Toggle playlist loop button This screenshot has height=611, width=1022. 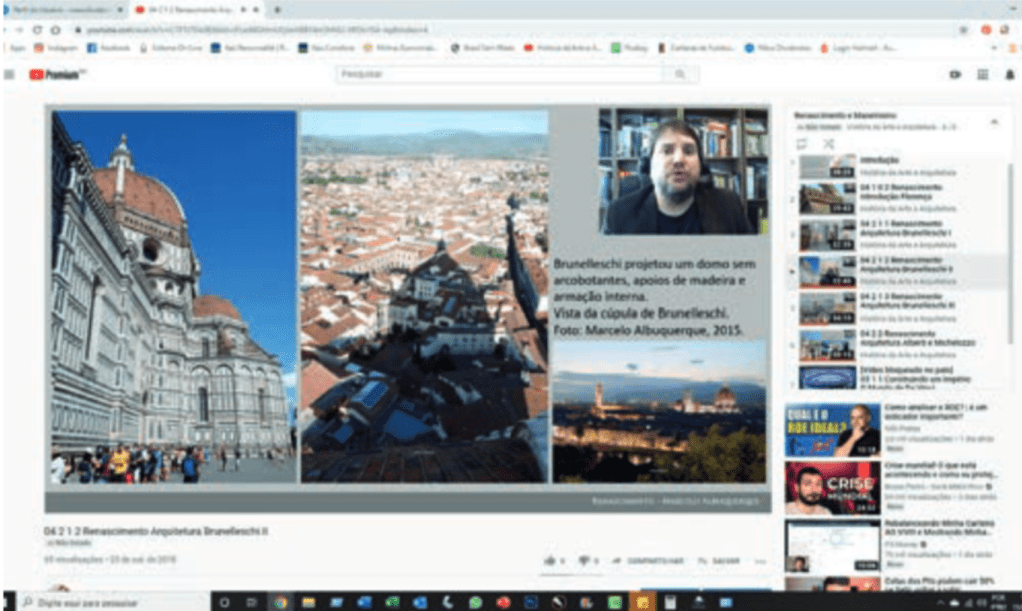click(x=801, y=144)
